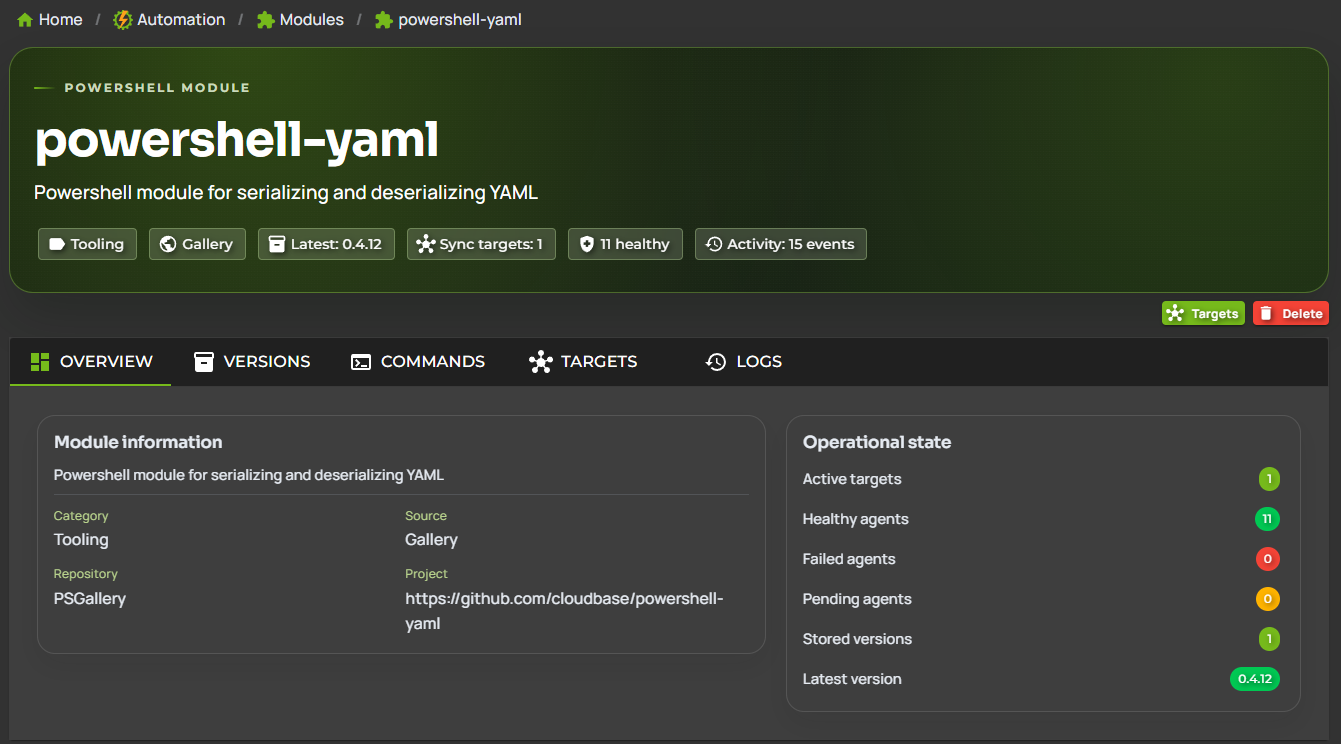Click the Module information heading
1341x744 pixels.
click(138, 442)
